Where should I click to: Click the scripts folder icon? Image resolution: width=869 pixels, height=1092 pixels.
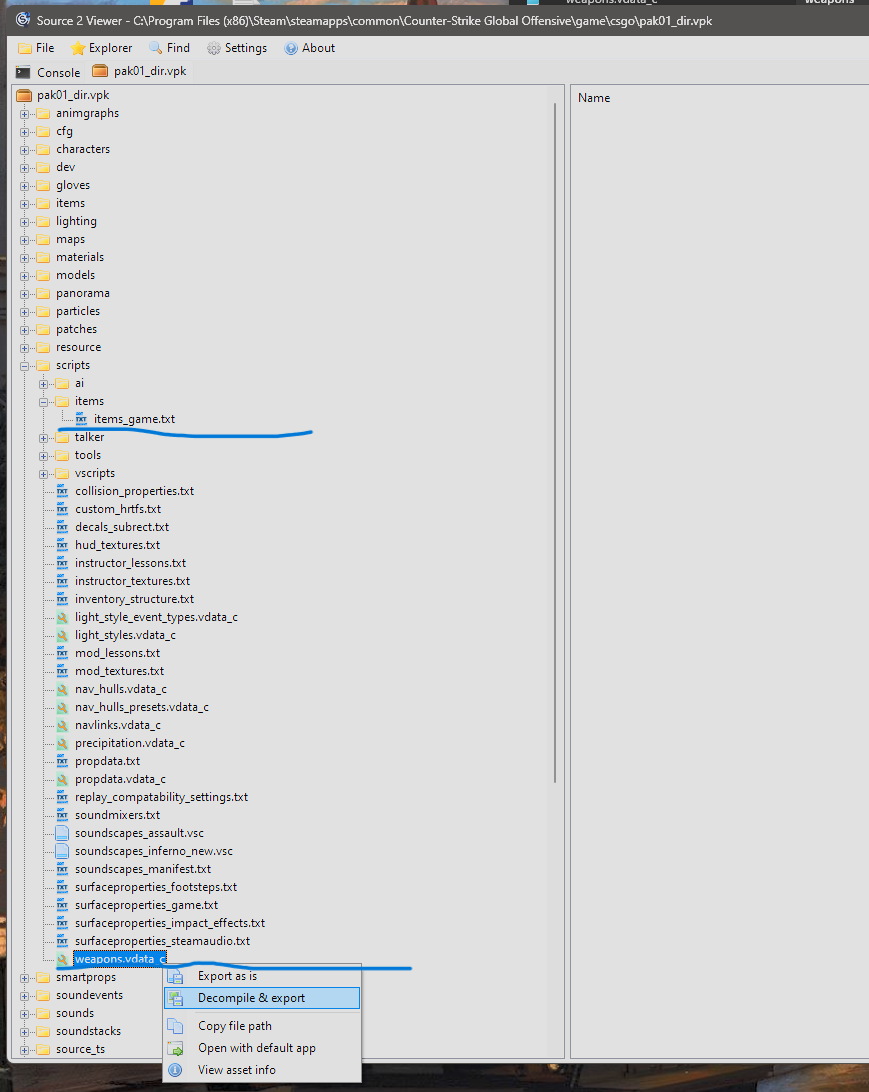[x=43, y=366]
